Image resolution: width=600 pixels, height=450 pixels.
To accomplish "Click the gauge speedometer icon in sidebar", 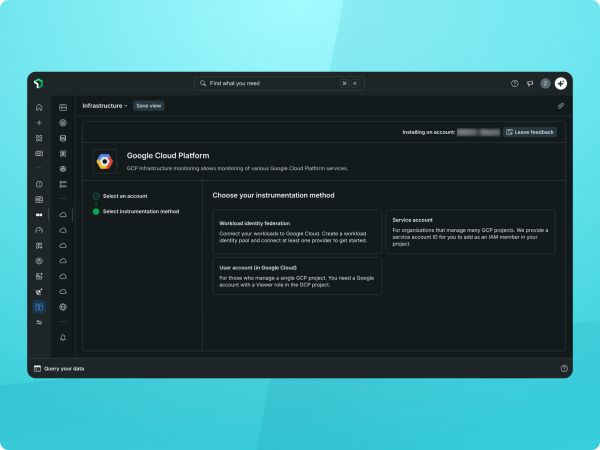I will [x=39, y=230].
